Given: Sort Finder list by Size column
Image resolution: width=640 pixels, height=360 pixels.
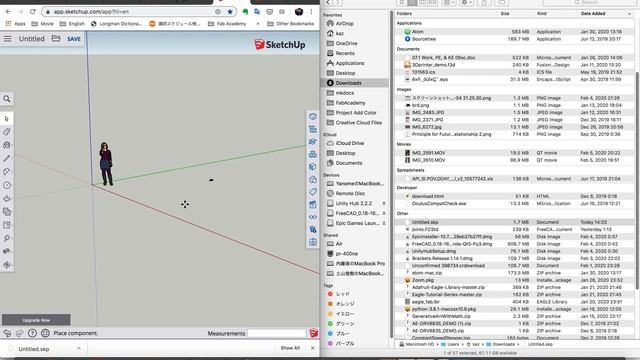Looking at the screenshot, I should pyautogui.click(x=505, y=13).
